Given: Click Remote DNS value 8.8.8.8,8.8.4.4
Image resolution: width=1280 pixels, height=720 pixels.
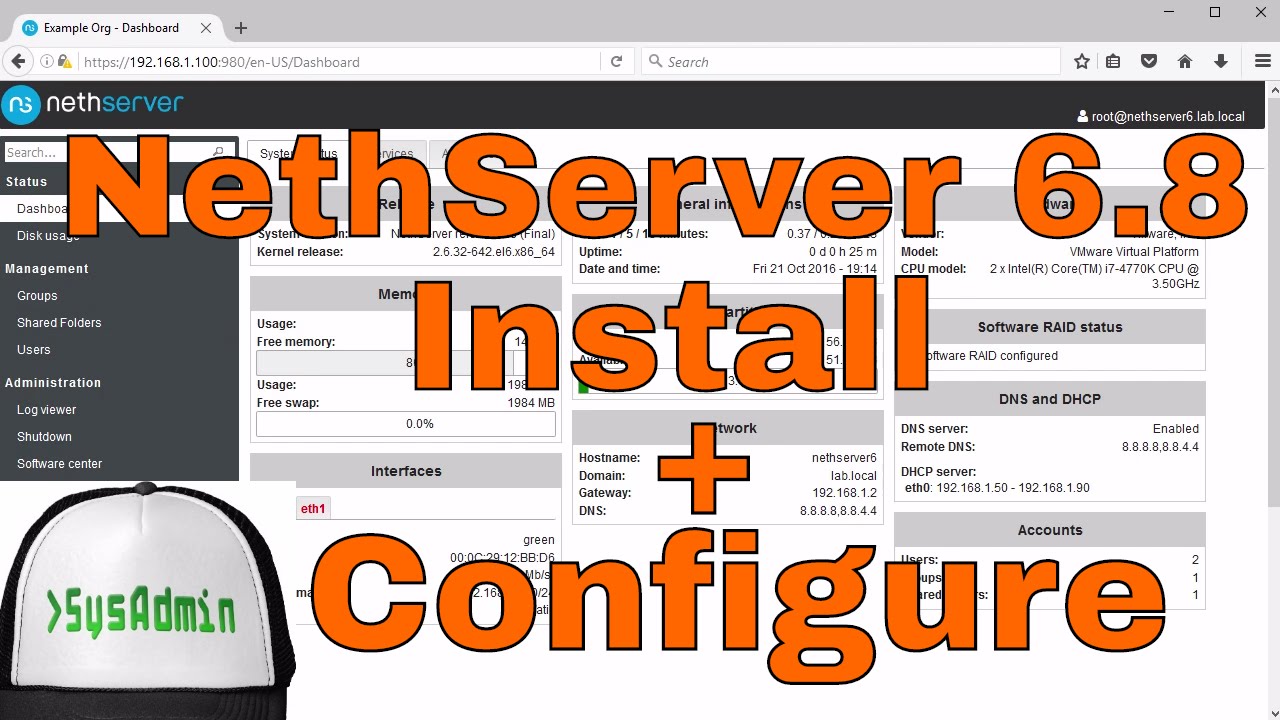Looking at the screenshot, I should (1160, 447).
